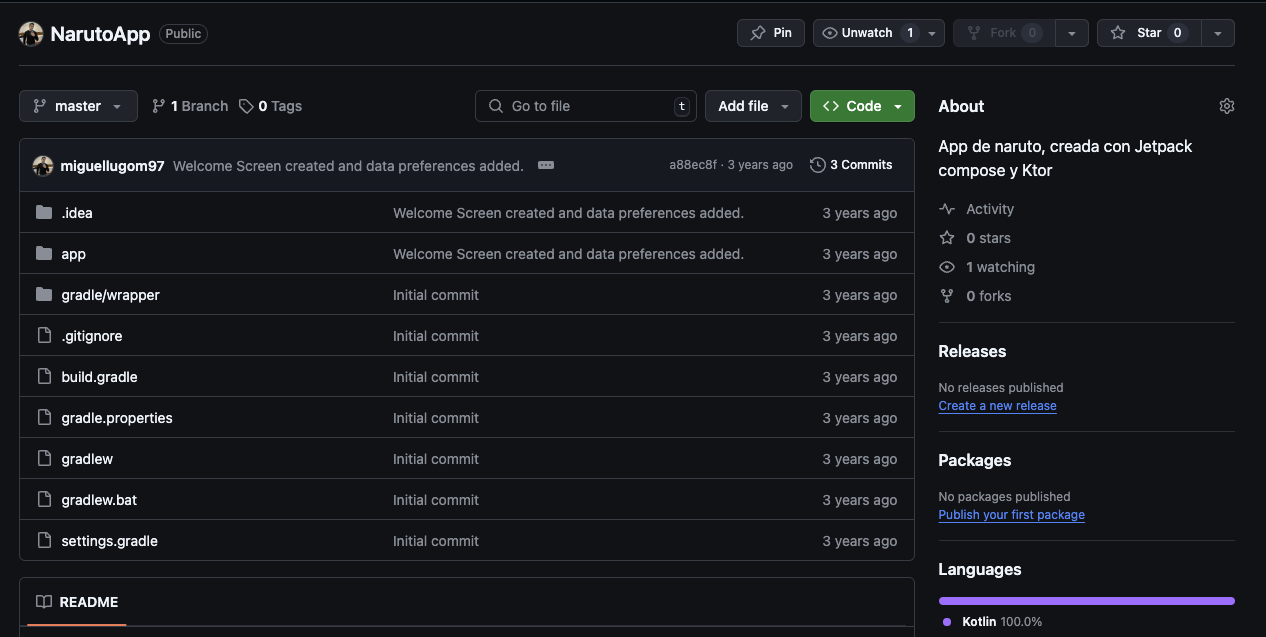Click the 1 watching link in About
Image resolution: width=1266 pixels, height=637 pixels.
coord(987,267)
